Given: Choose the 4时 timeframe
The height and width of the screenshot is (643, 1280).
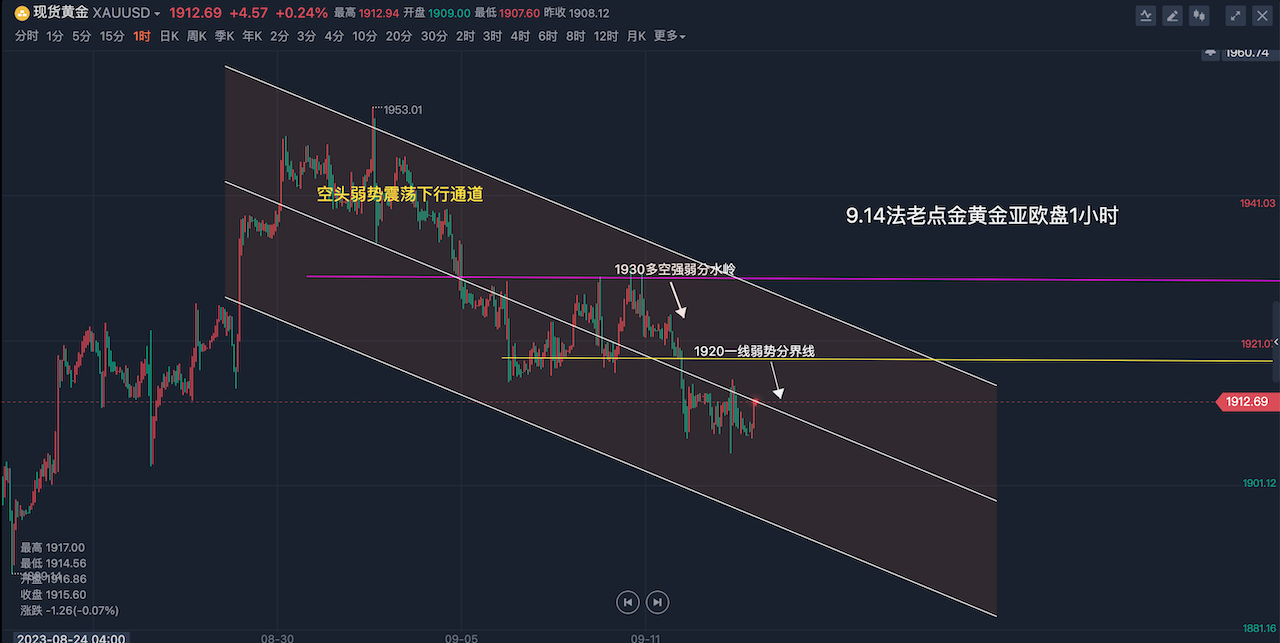Looking at the screenshot, I should pyautogui.click(x=520, y=36).
